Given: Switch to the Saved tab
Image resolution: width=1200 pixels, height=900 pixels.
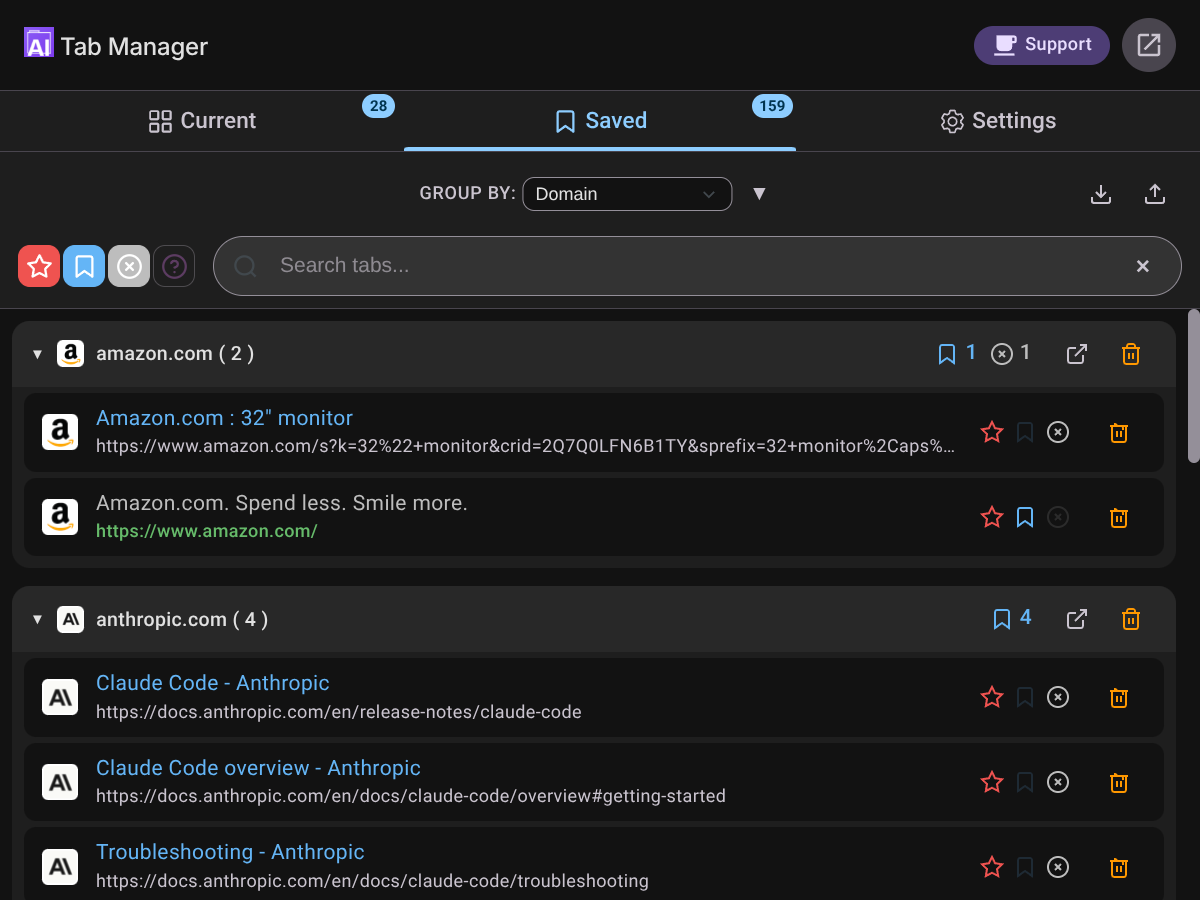Looking at the screenshot, I should (600, 121).
